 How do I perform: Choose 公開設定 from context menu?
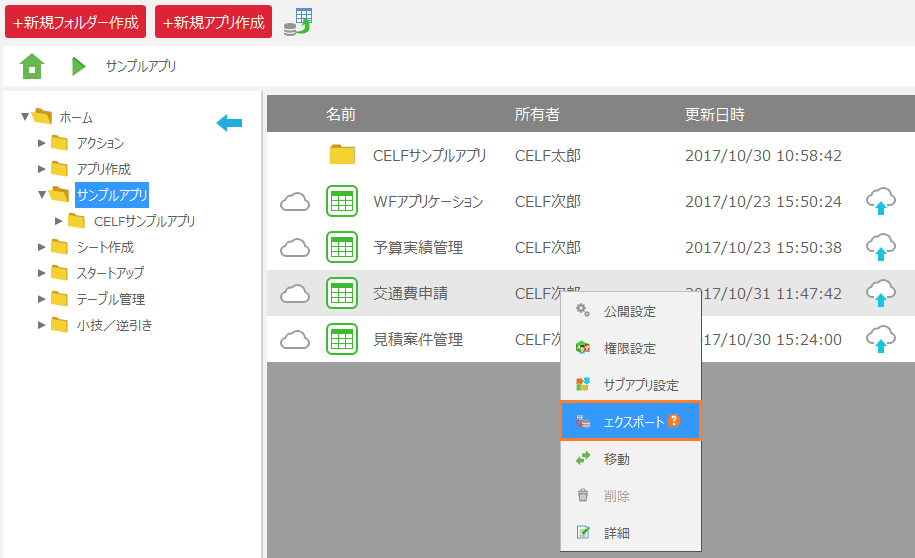click(x=630, y=311)
